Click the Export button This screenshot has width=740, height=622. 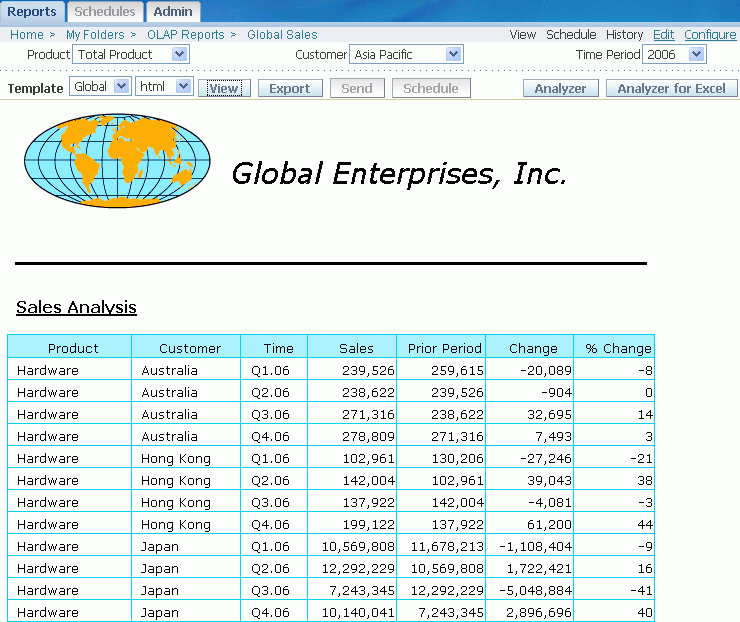pos(290,88)
